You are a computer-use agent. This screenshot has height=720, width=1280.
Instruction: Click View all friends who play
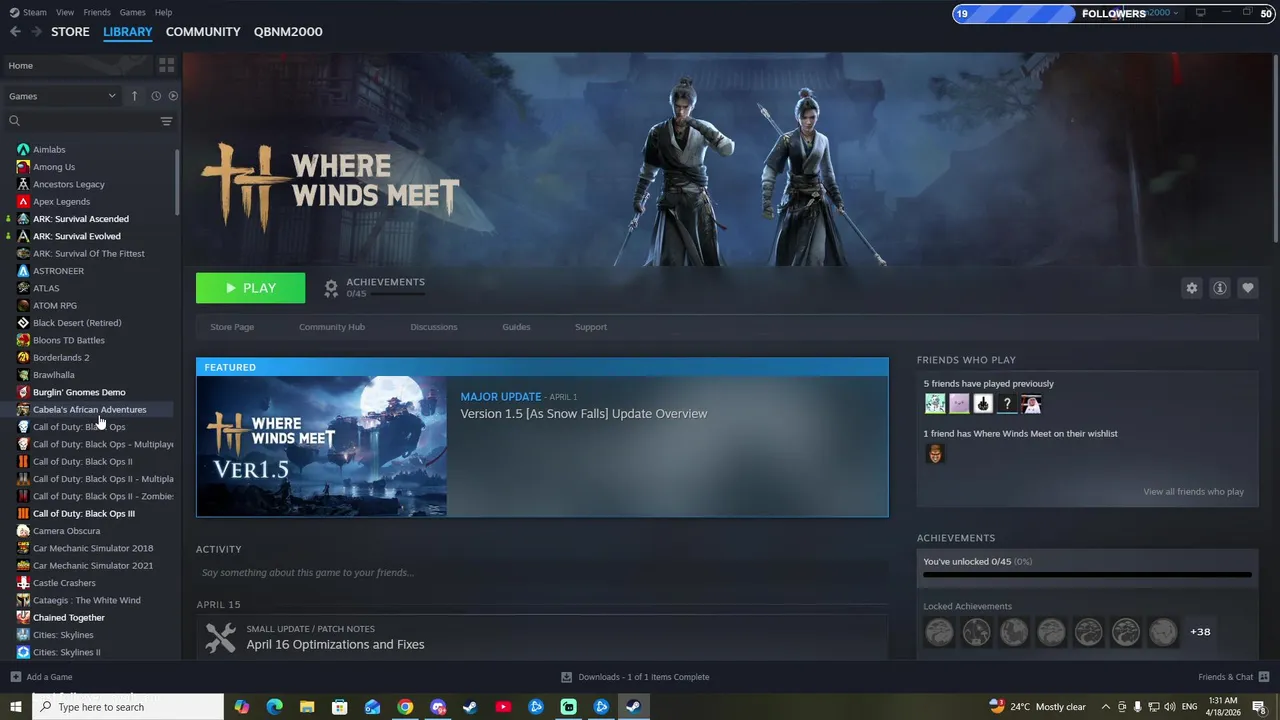(x=1194, y=492)
